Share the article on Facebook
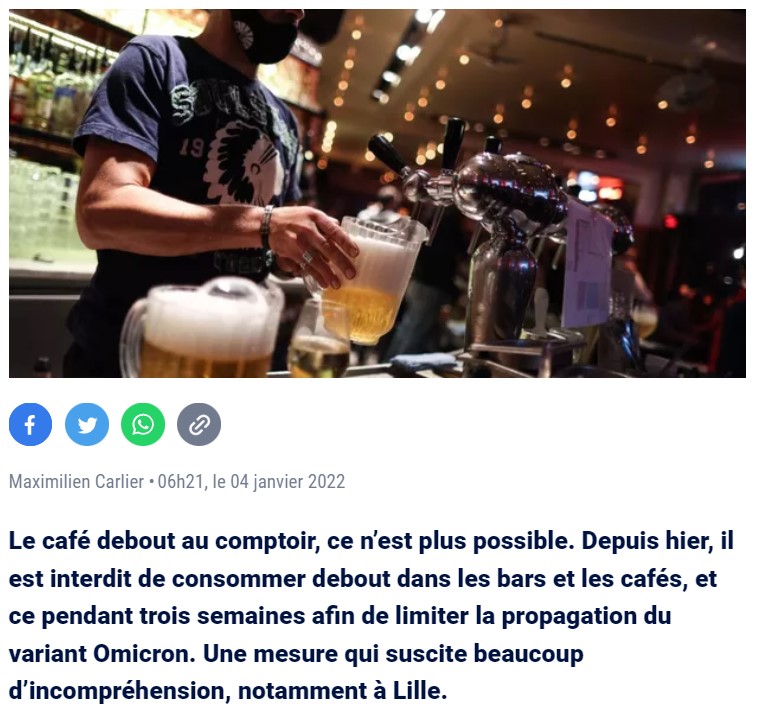The height and width of the screenshot is (716, 776). point(30,425)
